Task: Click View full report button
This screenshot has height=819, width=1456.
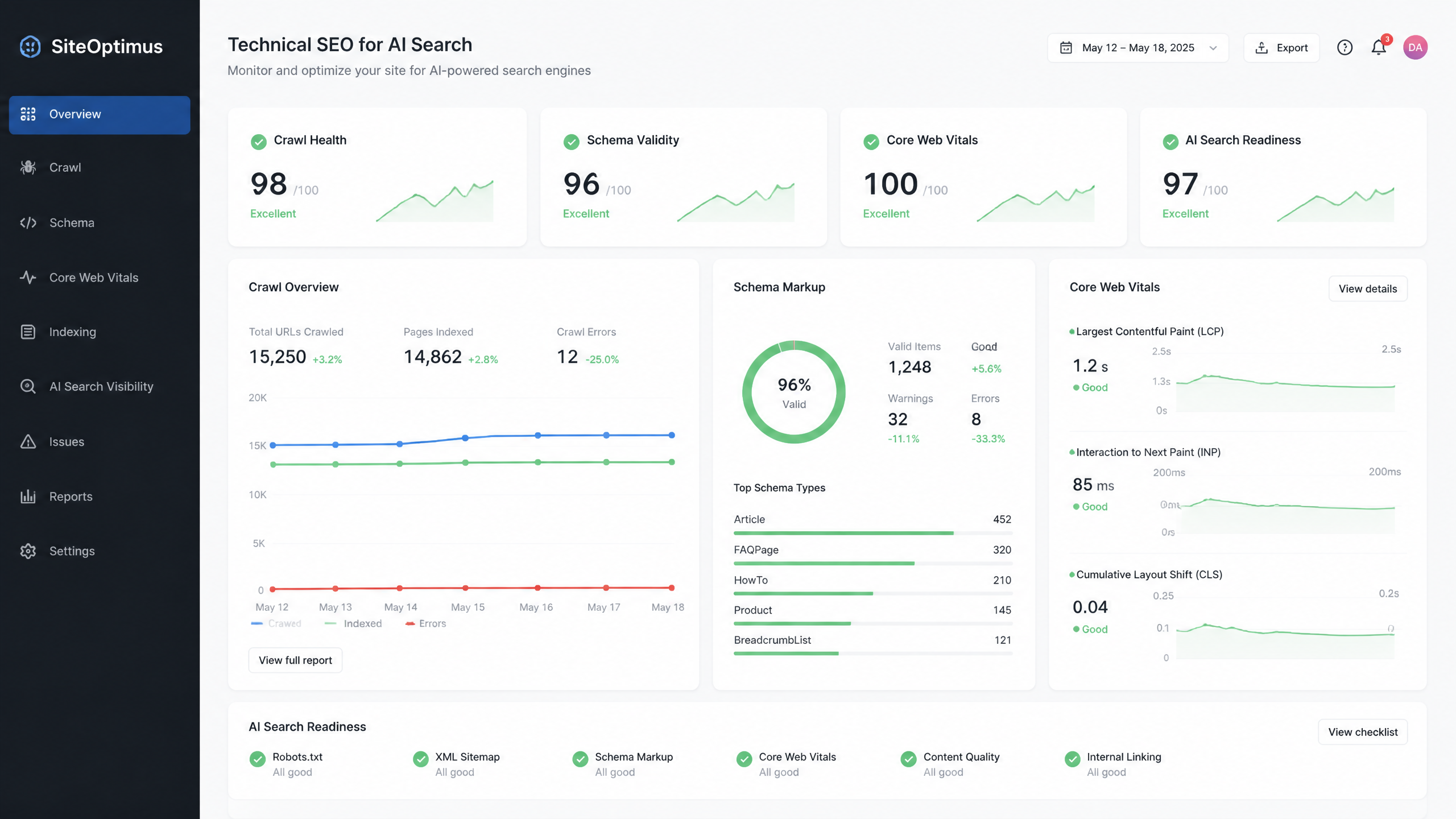Action: pyautogui.click(x=295, y=660)
